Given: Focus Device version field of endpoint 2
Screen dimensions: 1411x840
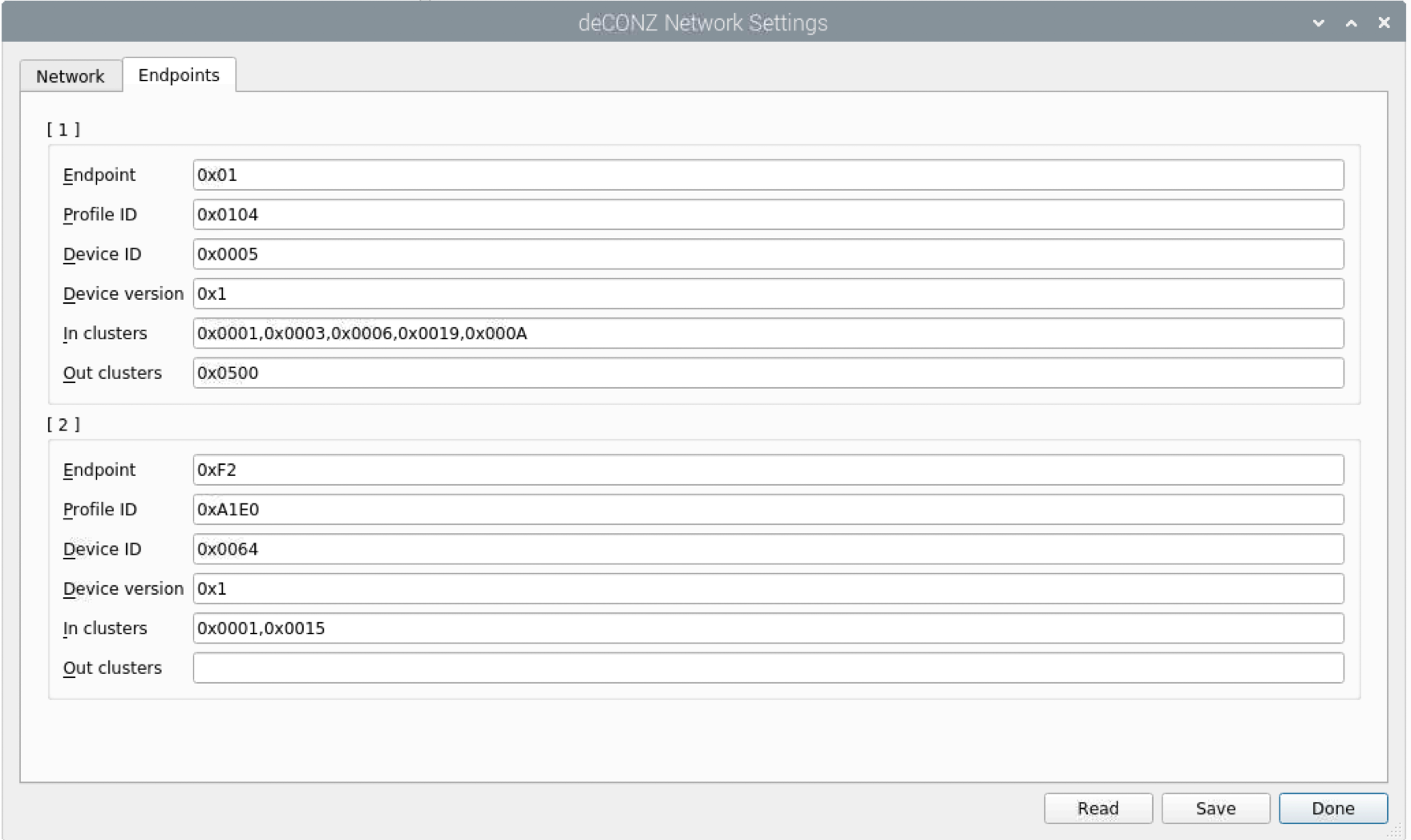Looking at the screenshot, I should coord(767,588).
